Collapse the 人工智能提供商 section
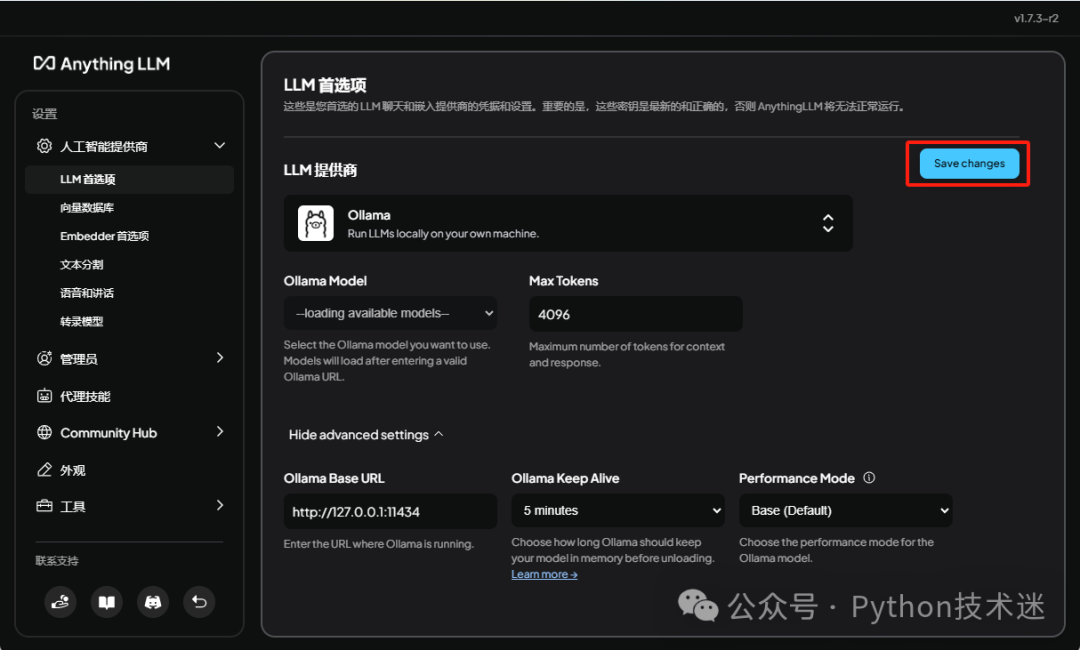Image resolution: width=1080 pixels, height=650 pixels. click(x=220, y=146)
